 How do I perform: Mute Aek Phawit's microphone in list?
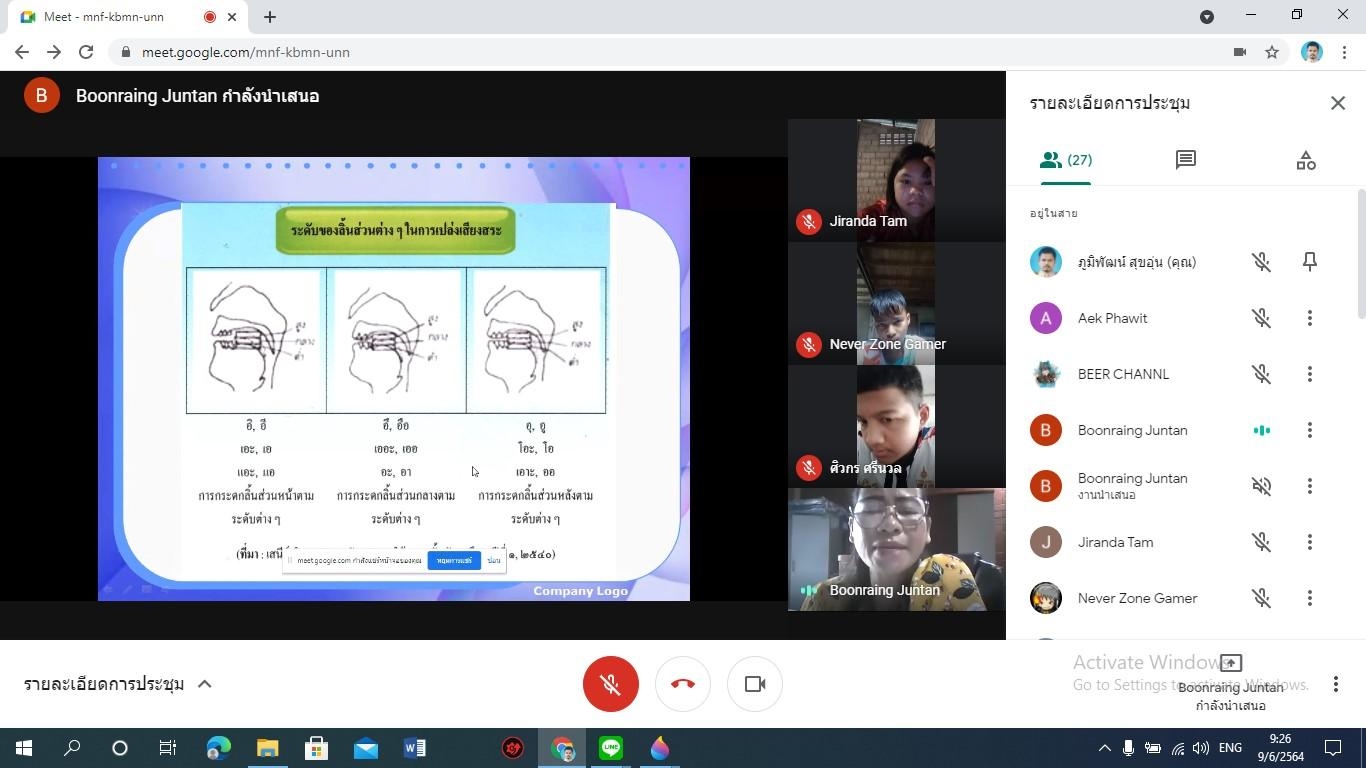pyautogui.click(x=1261, y=318)
